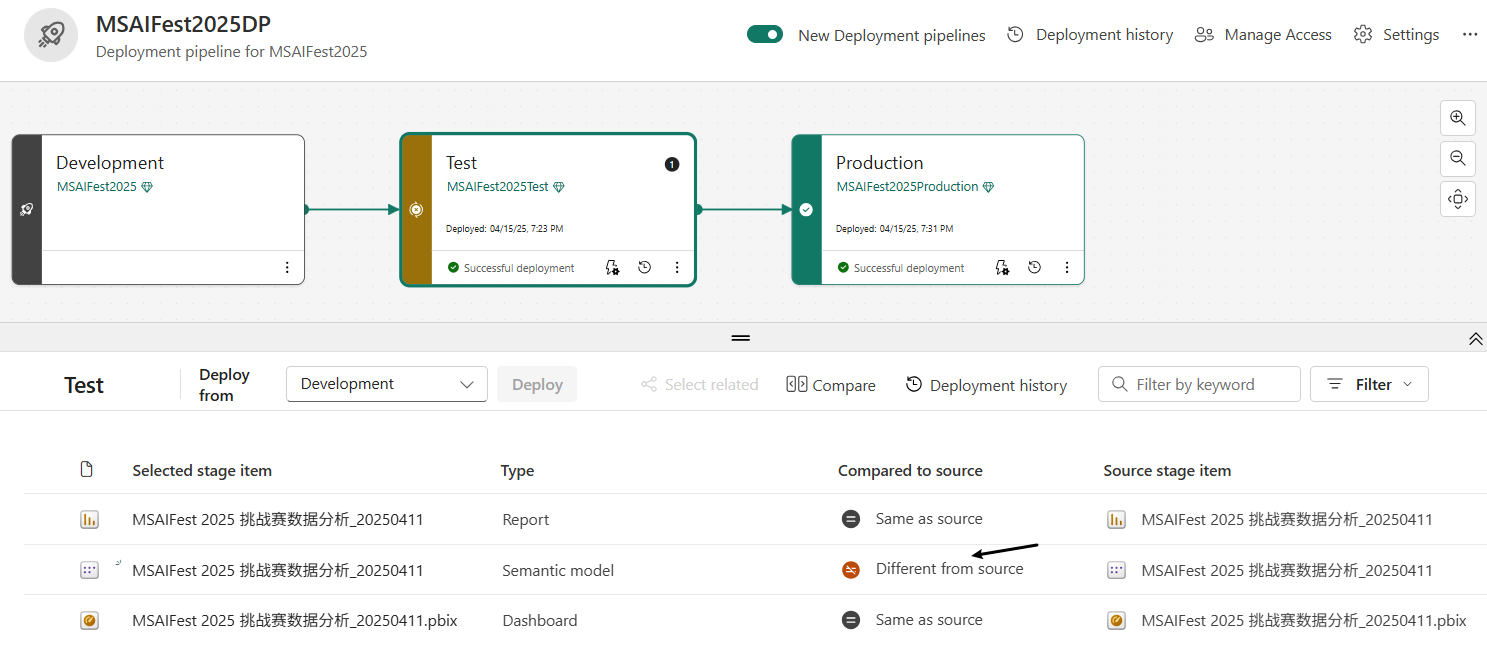Click the Report item icon in the first row
Image resolution: width=1487 pixels, height=650 pixels.
click(90, 519)
